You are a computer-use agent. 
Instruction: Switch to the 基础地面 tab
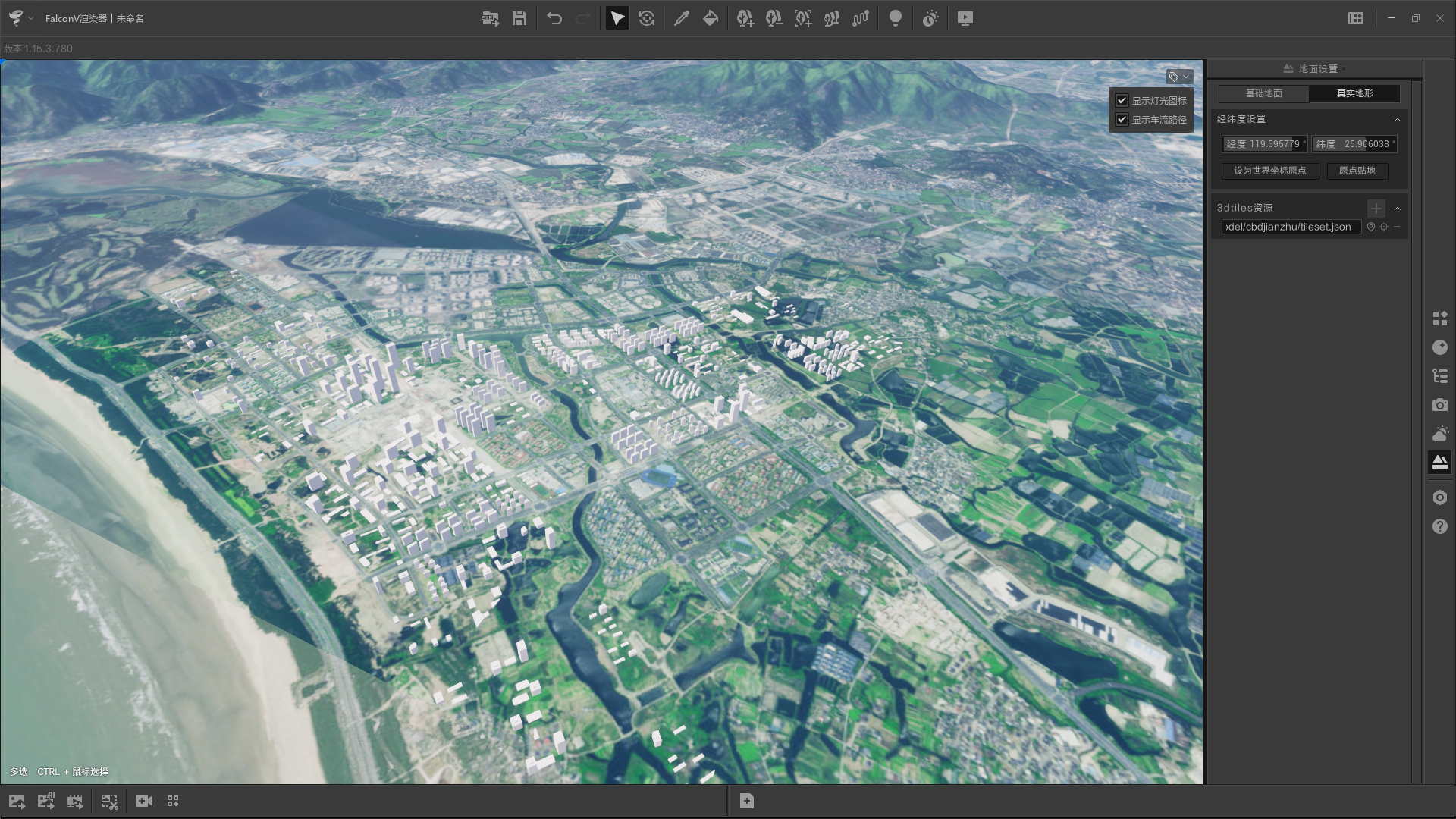point(1263,93)
